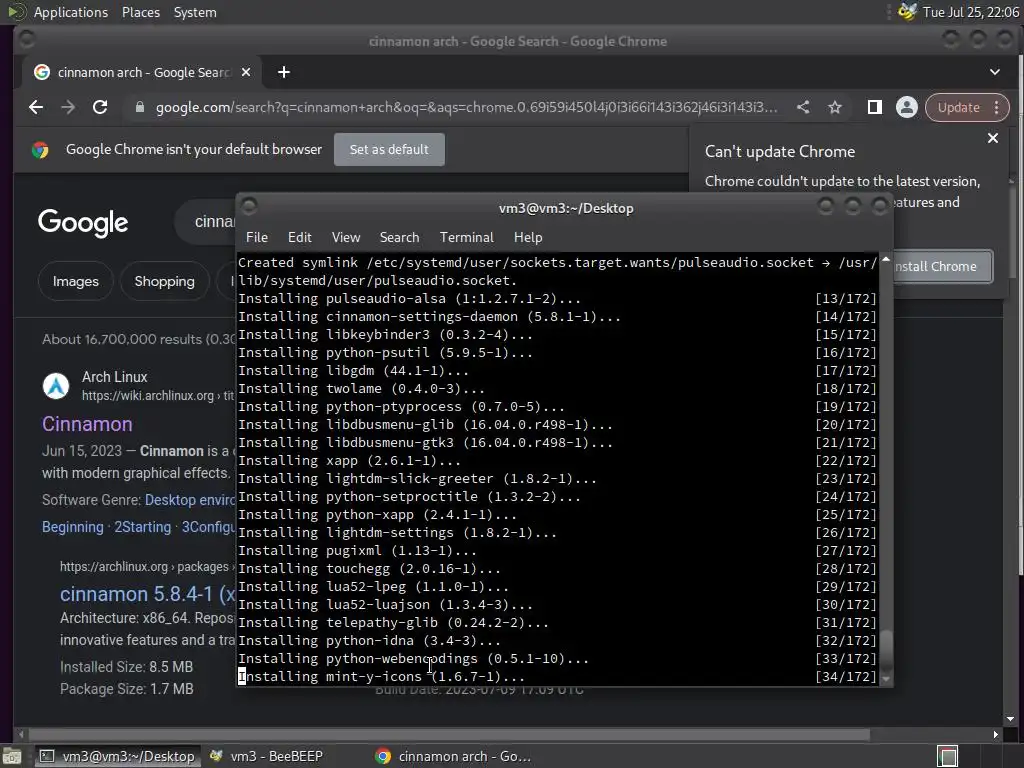This screenshot has height=768, width=1024.
Task: Open Chrome side panel icon
Action: pyautogui.click(x=874, y=107)
